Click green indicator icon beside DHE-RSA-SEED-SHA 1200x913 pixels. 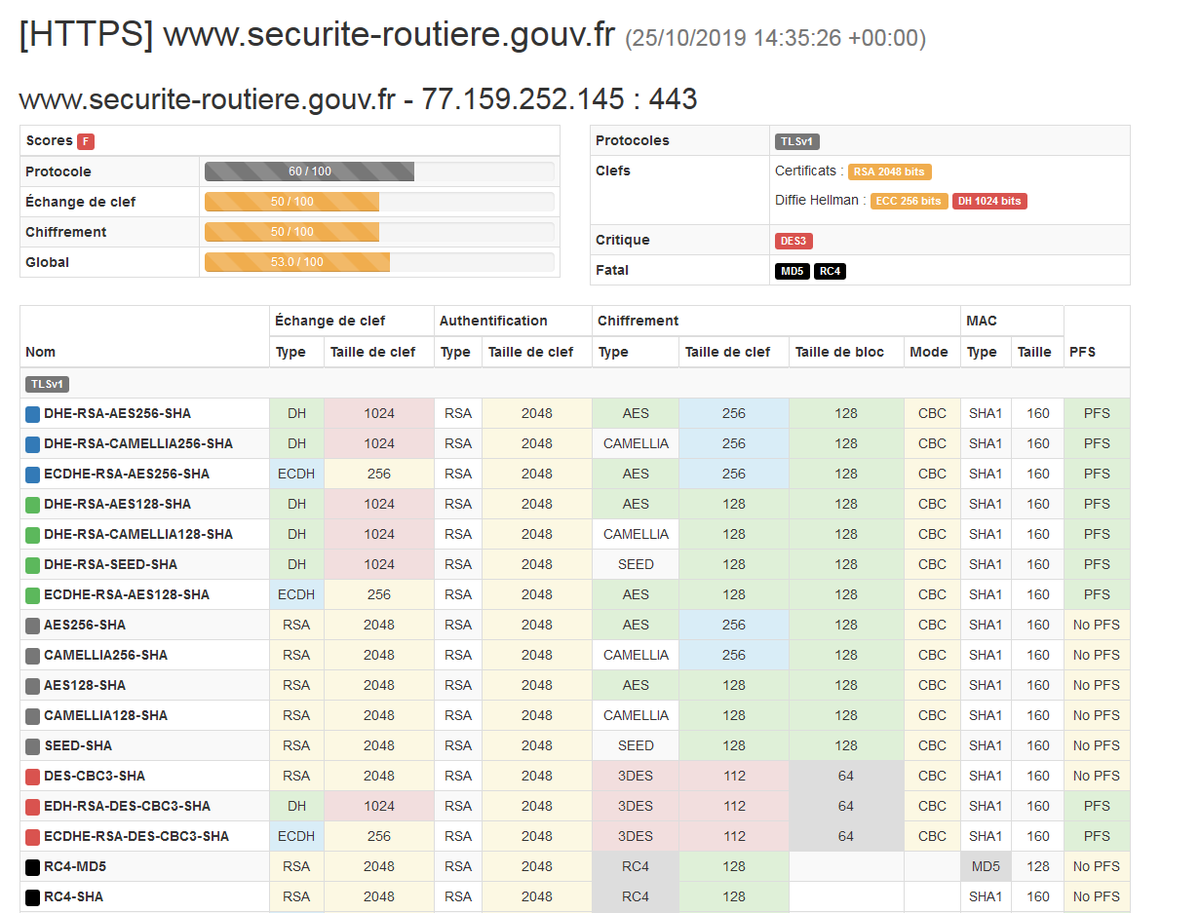click(32, 564)
